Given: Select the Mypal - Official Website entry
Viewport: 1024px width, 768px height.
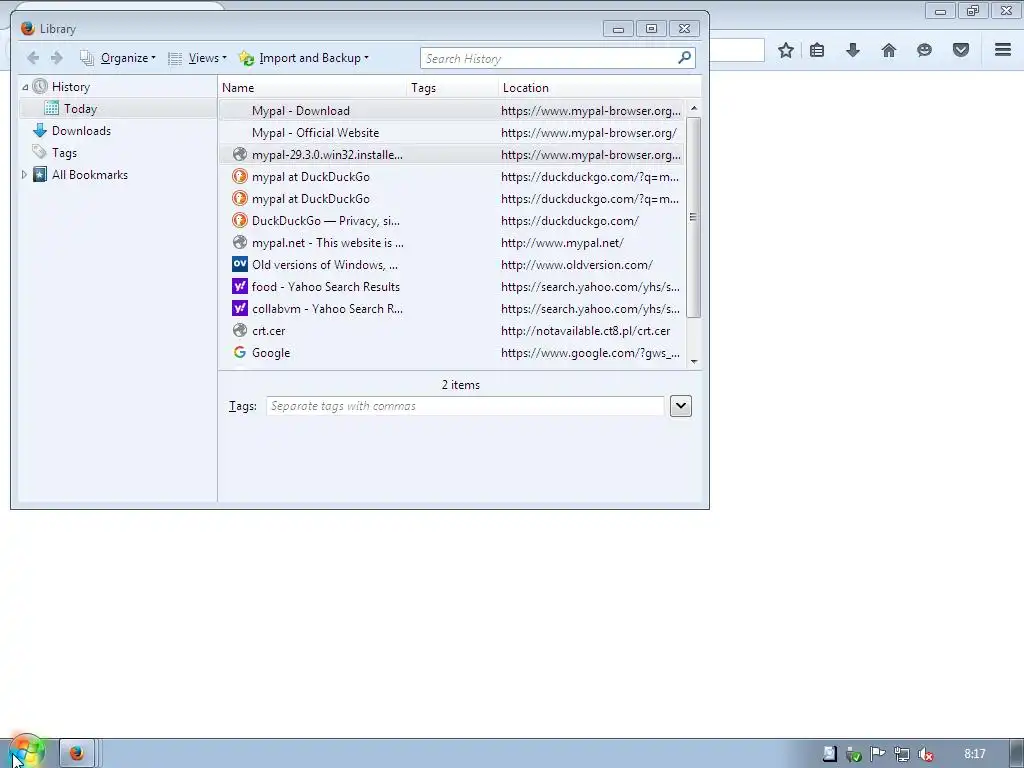Looking at the screenshot, I should point(451,133).
